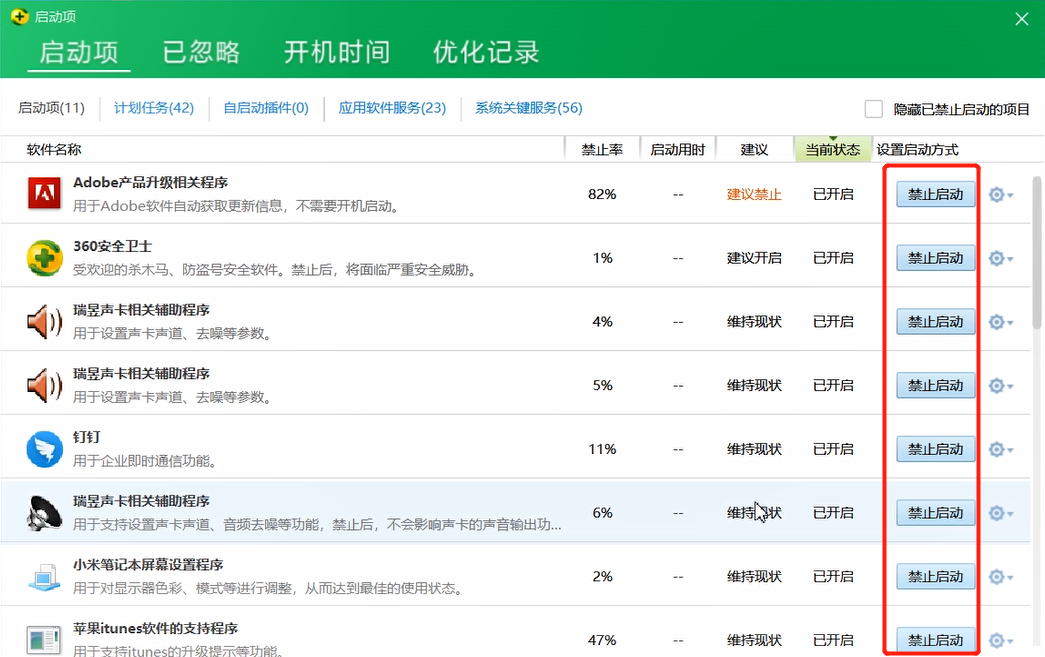This screenshot has height=657, width=1045.
Task: Disable startup for Adobe产品升级相关程序
Action: 935,194
